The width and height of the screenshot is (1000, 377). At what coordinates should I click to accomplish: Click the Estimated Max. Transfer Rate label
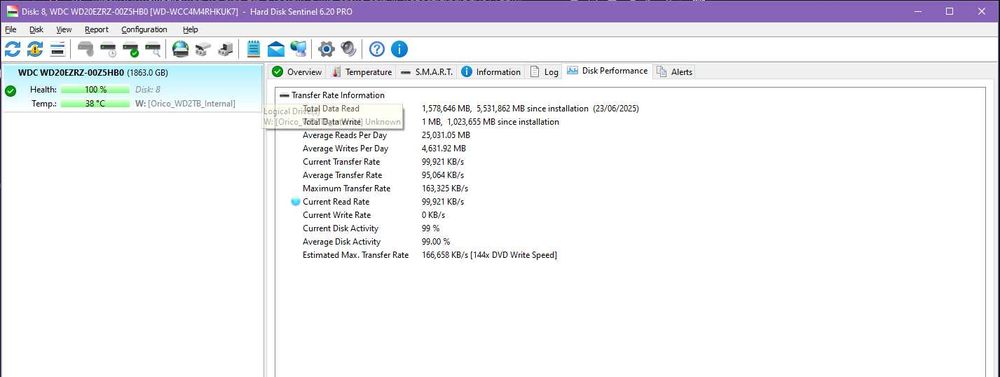point(355,256)
